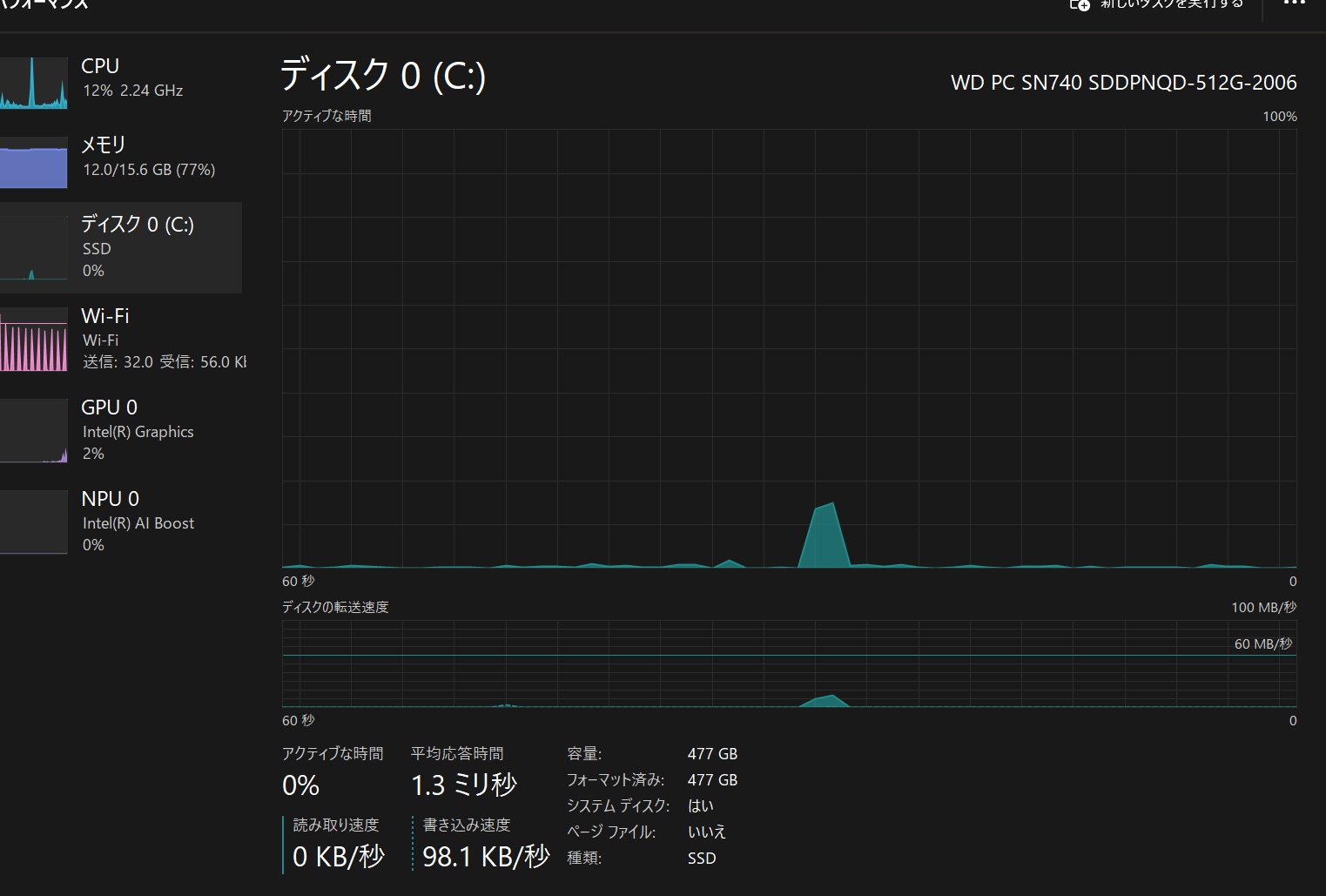Click the 平均応答時間 label
Image resolution: width=1326 pixels, height=896 pixels.
(x=457, y=753)
